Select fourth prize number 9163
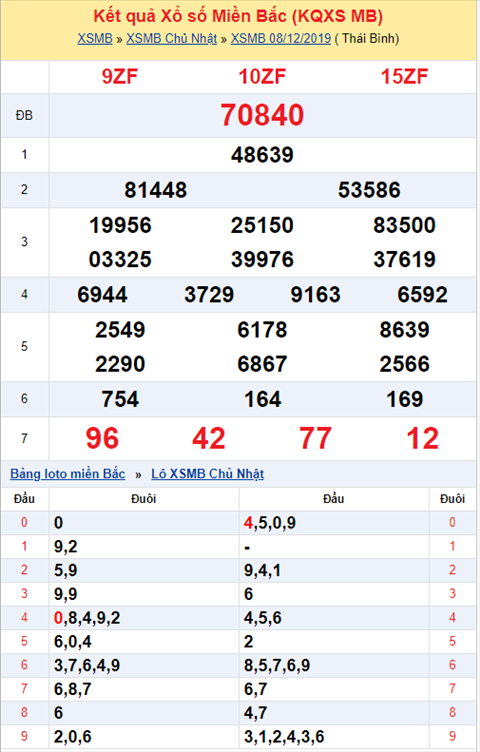 pyautogui.click(x=316, y=294)
